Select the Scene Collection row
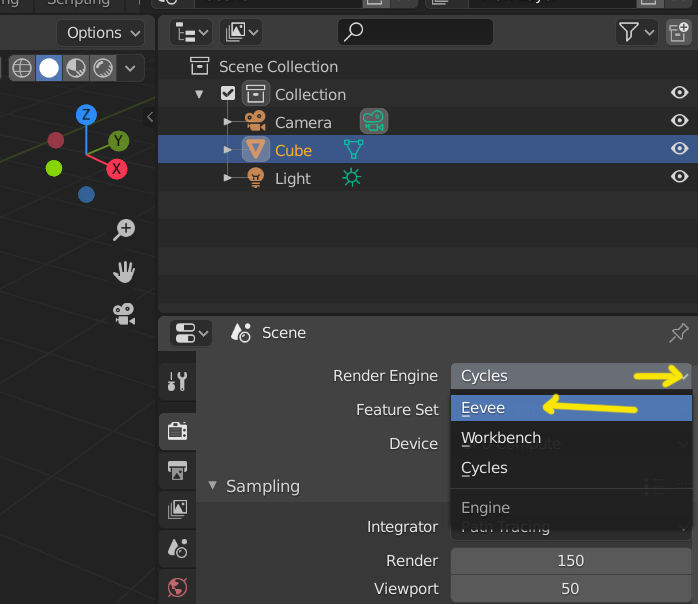 pyautogui.click(x=428, y=67)
